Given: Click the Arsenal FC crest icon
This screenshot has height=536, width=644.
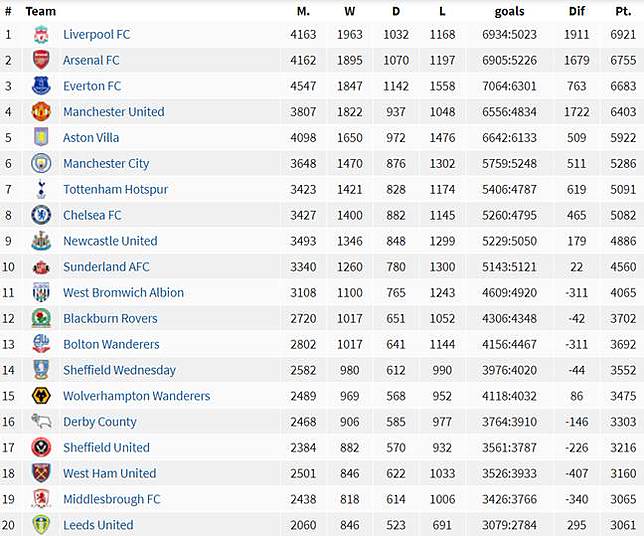Looking at the screenshot, I should coord(41,60).
